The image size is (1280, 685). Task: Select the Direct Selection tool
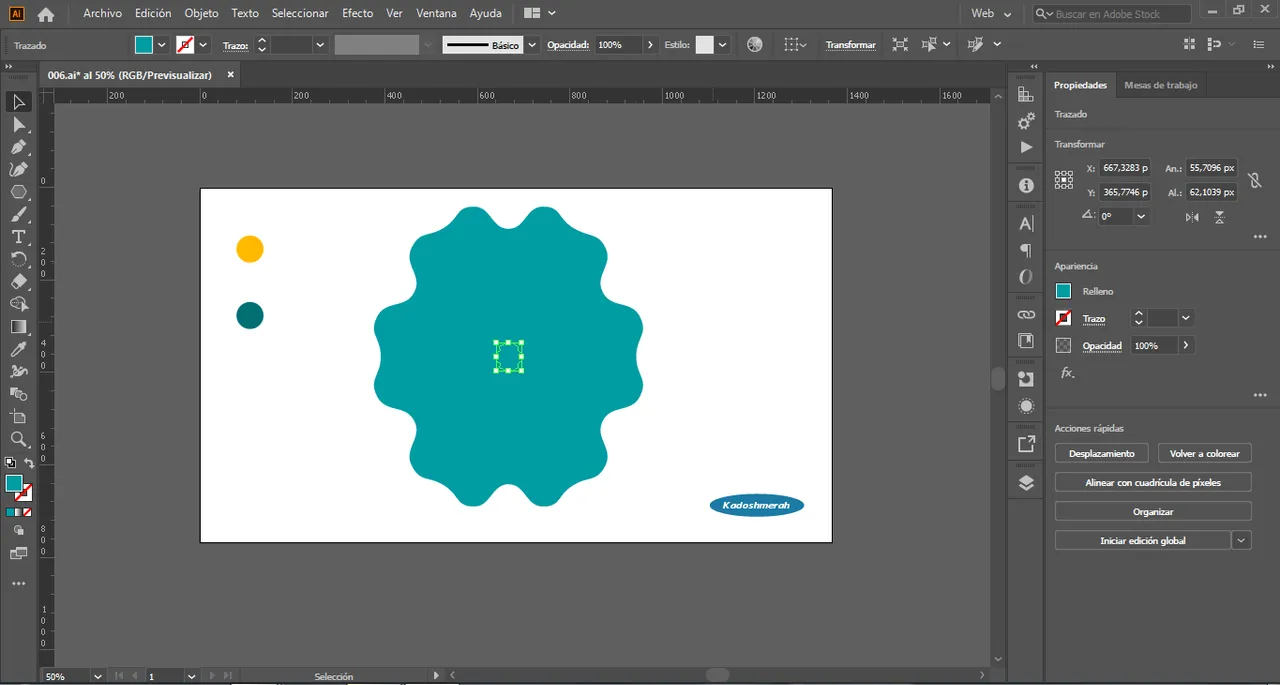click(x=18, y=125)
